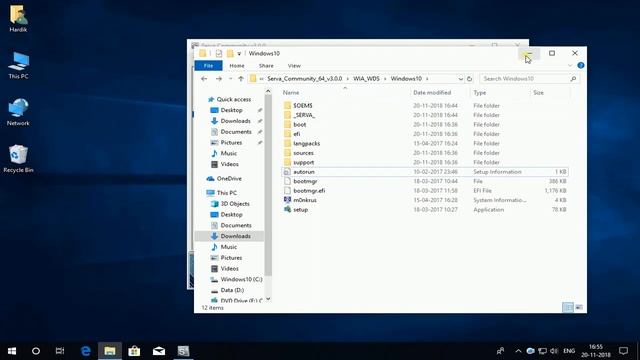Select the sources folder

tap(303, 153)
